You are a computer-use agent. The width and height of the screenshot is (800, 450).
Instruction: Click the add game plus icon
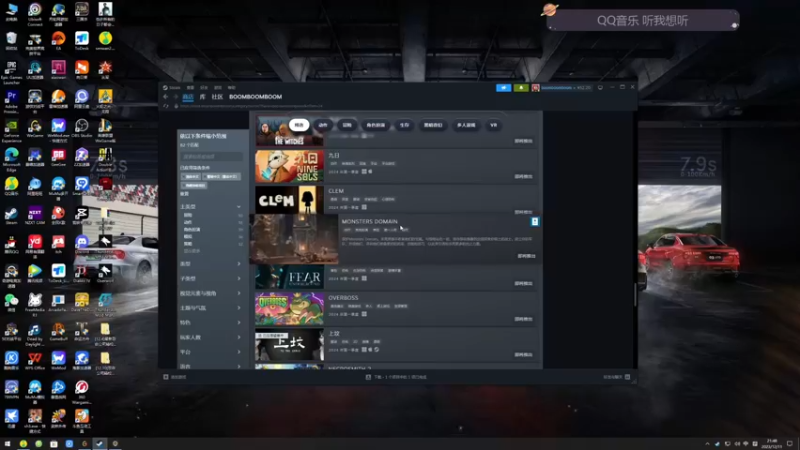point(166,377)
